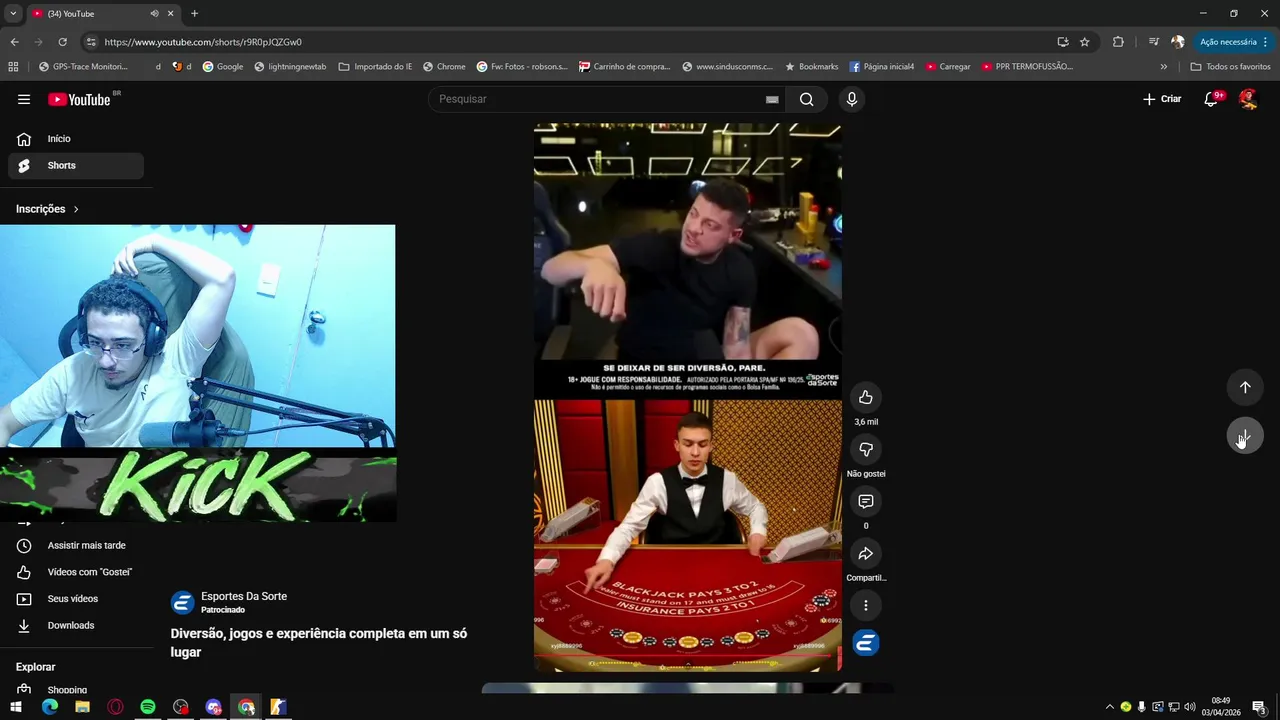Open Spotify from the taskbar
The width and height of the screenshot is (1280, 720).
pos(148,707)
